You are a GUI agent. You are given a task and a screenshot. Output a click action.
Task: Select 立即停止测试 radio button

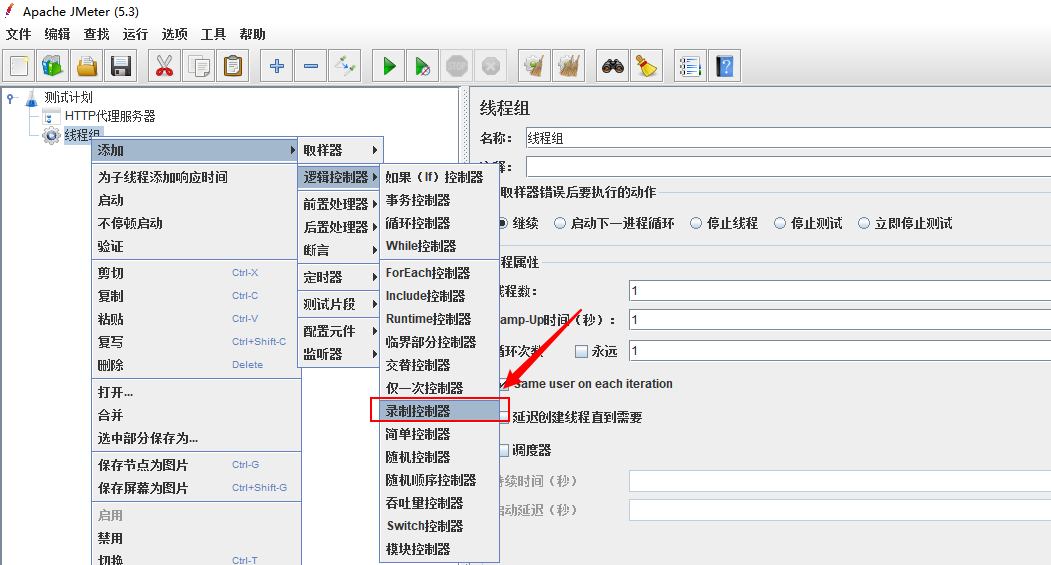(x=864, y=223)
